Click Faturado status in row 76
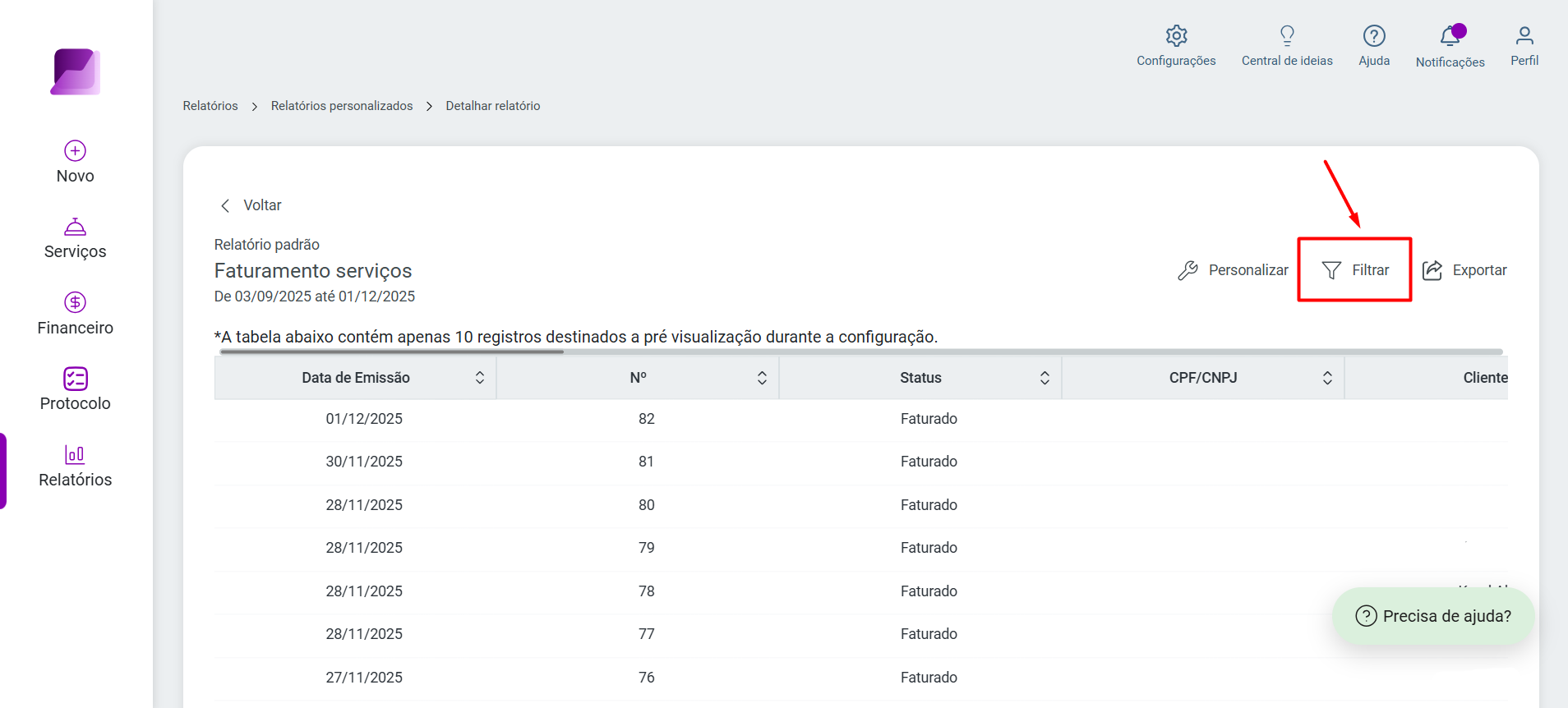 point(929,678)
